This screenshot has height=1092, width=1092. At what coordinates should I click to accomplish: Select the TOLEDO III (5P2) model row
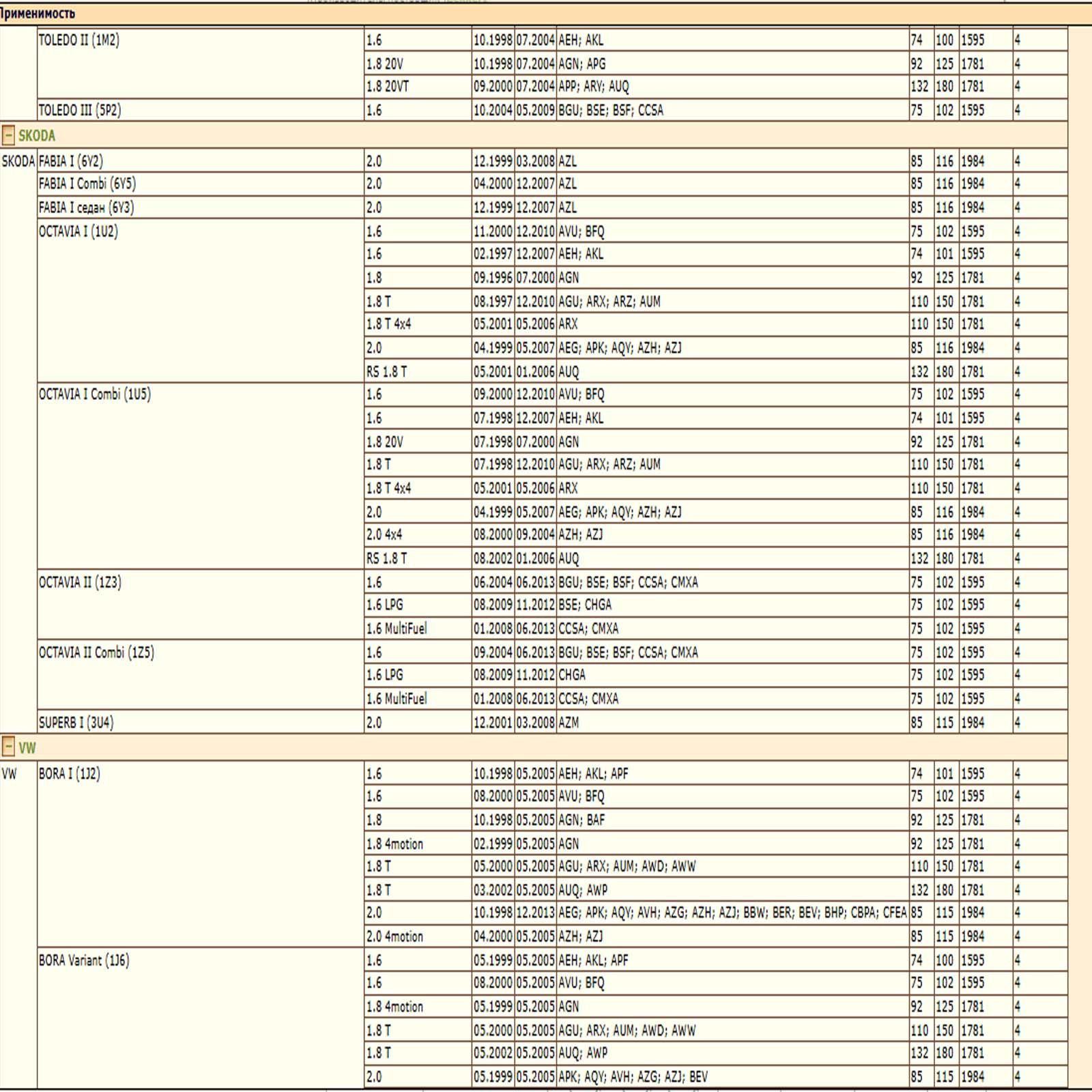[80, 111]
